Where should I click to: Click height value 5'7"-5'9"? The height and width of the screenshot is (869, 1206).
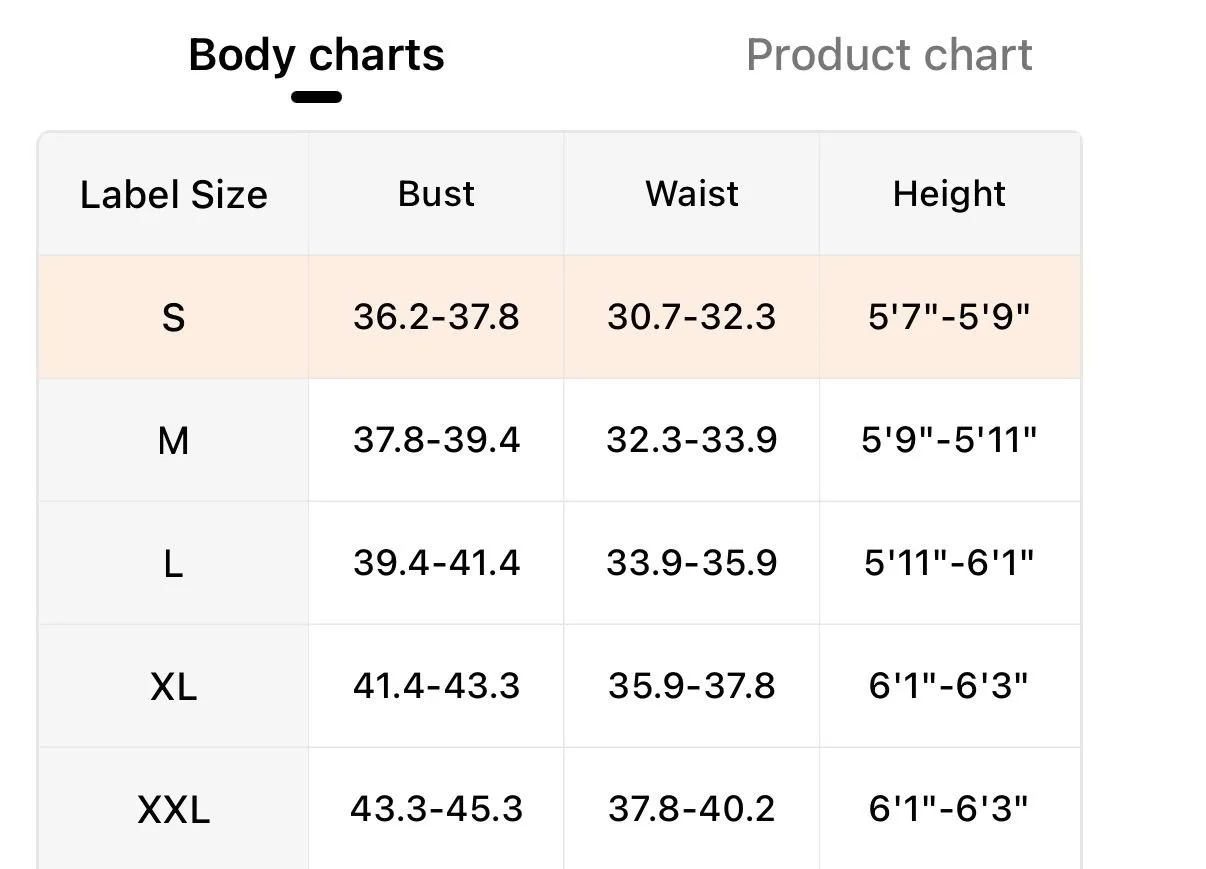point(949,316)
